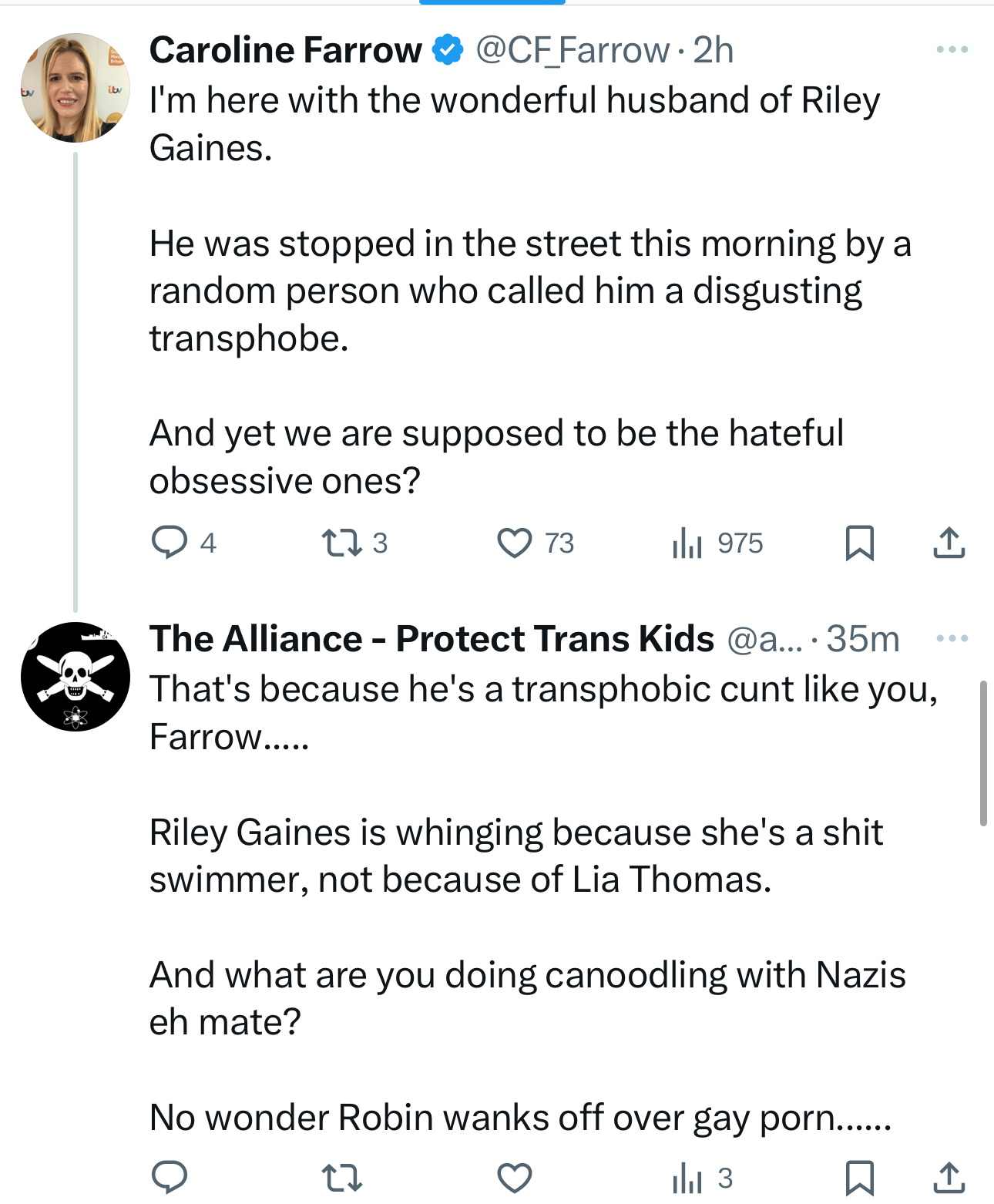This screenshot has width=994, height=1204.
Task: Retweet The Alliance's reply
Action: (341, 1177)
